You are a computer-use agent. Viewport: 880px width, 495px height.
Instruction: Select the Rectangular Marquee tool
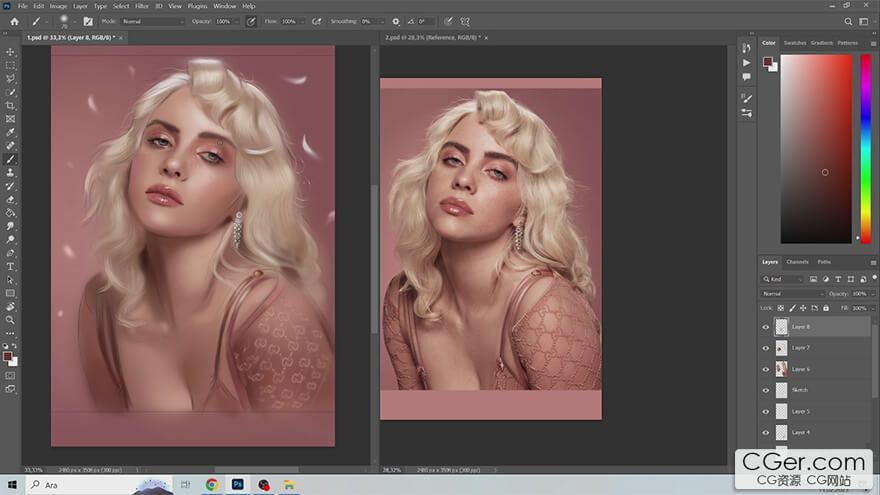click(x=10, y=66)
